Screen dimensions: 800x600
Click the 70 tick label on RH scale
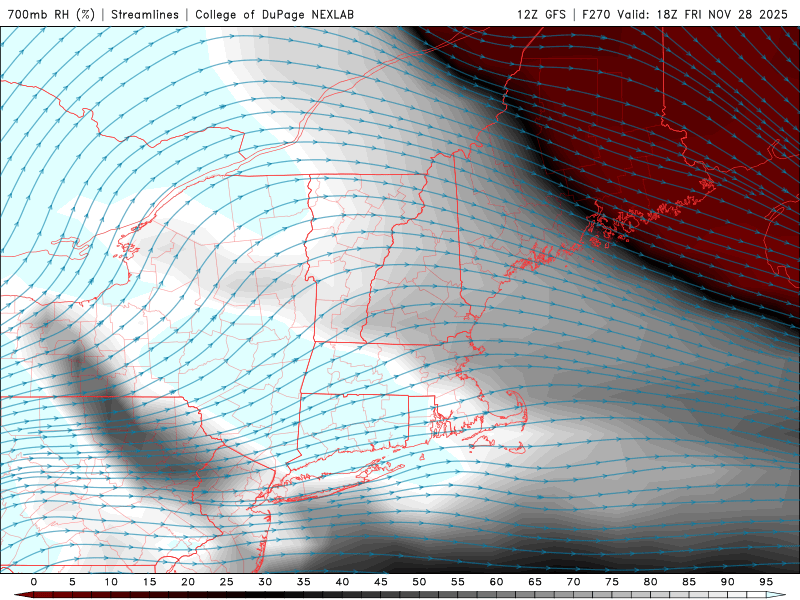[573, 582]
